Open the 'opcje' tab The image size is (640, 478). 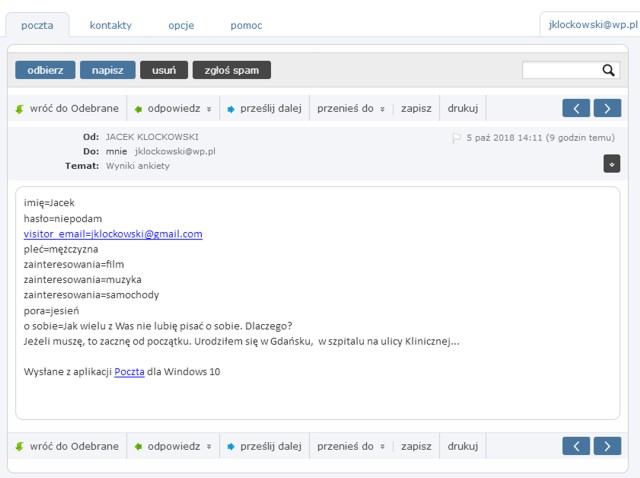[x=181, y=25]
